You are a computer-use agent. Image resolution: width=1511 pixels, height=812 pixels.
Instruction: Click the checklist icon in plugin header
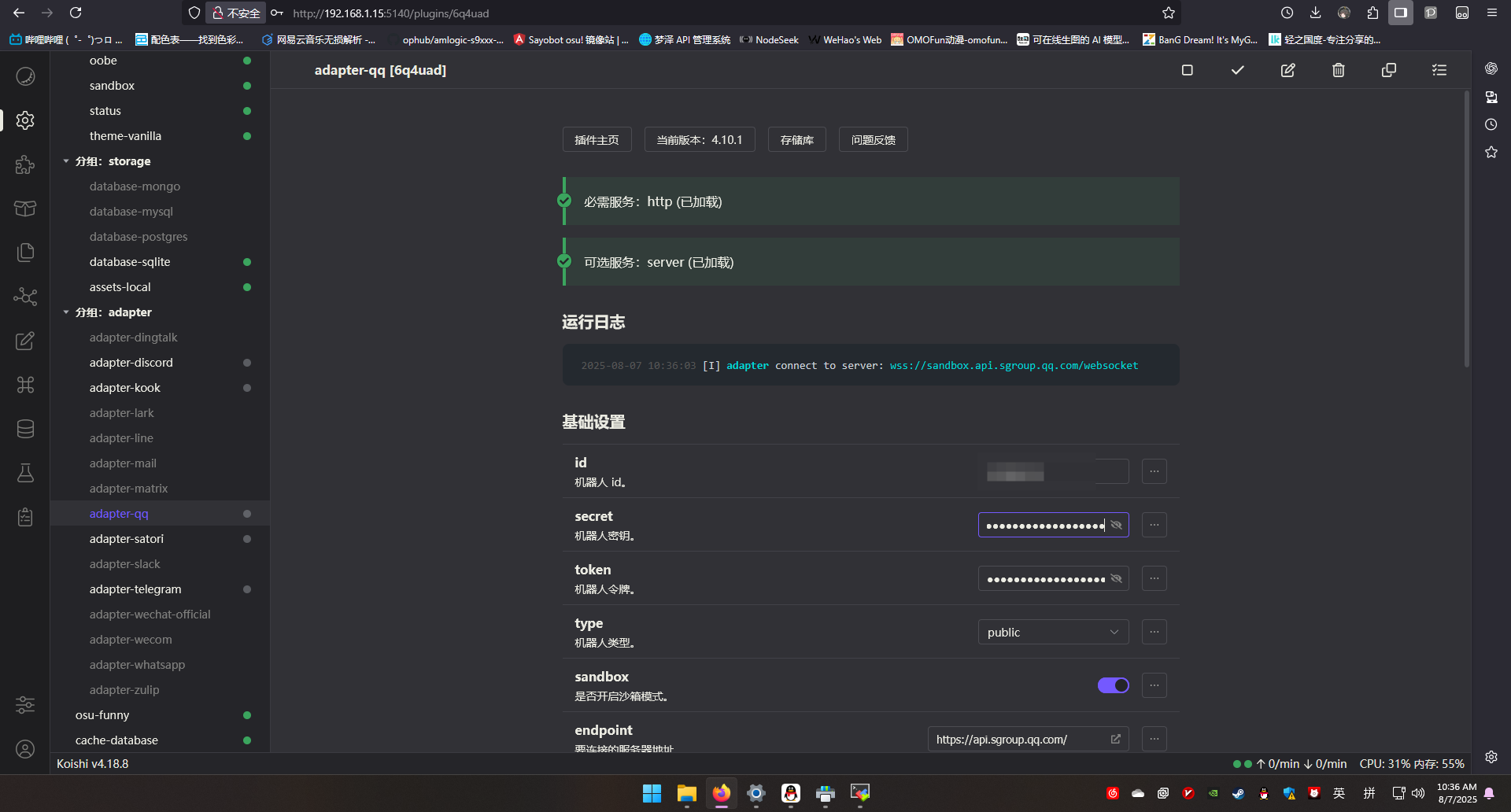pyautogui.click(x=1439, y=70)
